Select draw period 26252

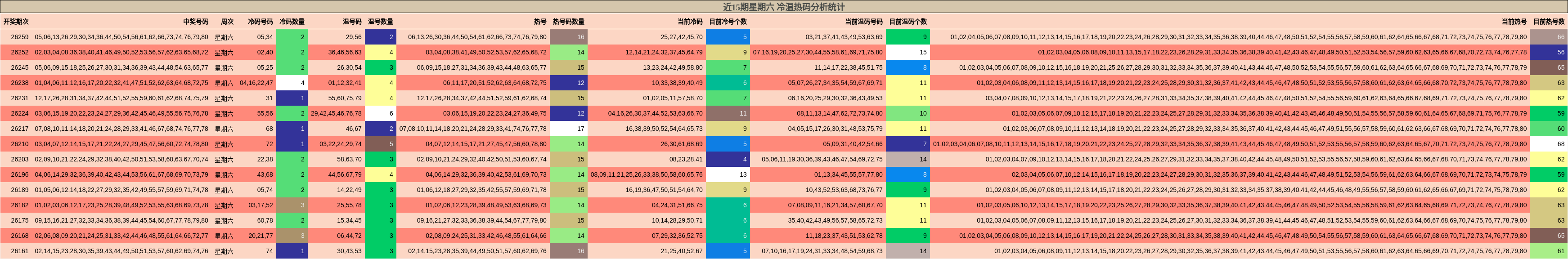(19, 52)
